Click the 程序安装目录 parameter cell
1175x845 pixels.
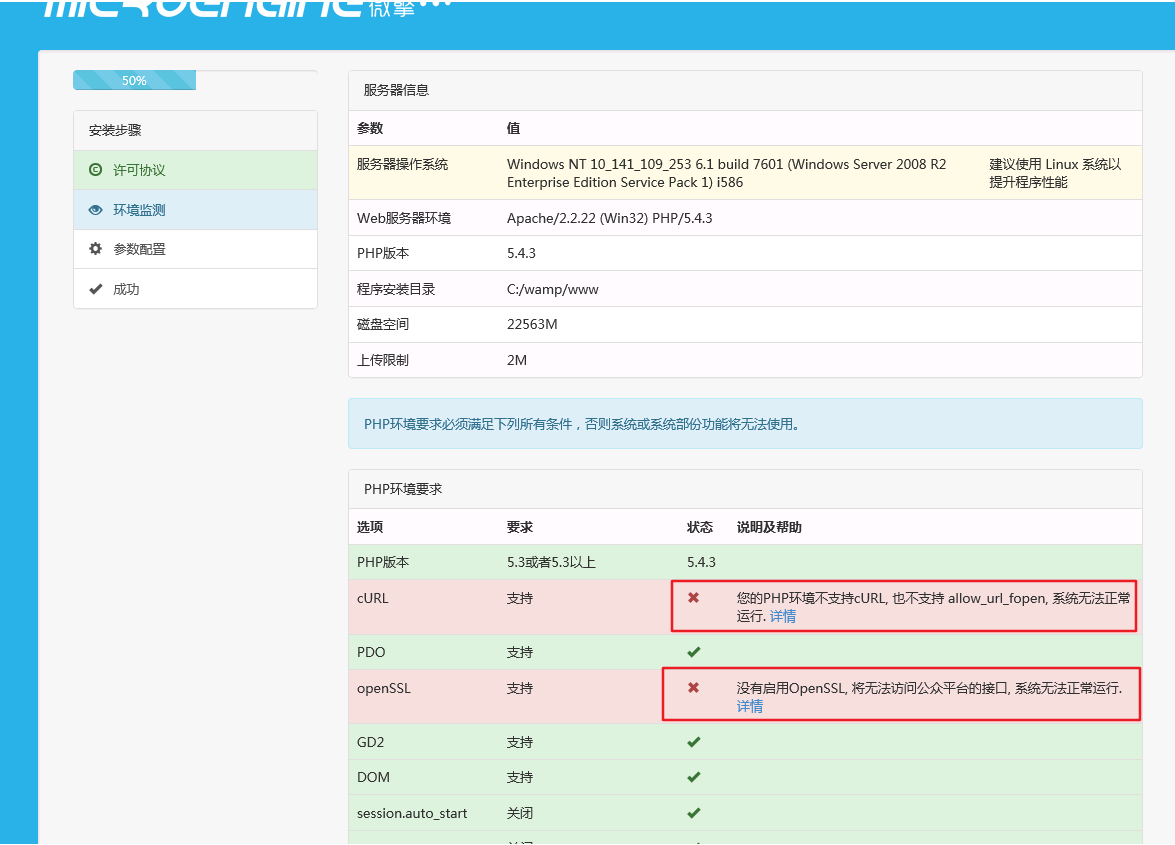(x=396, y=289)
